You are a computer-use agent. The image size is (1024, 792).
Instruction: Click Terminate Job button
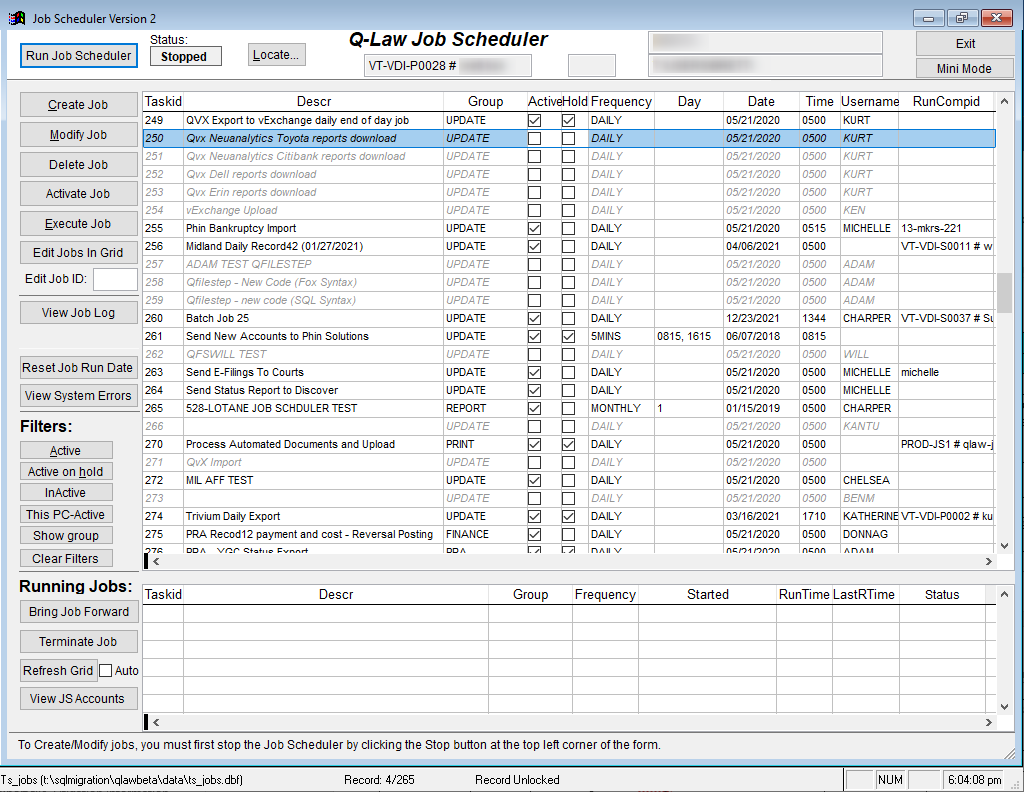click(x=78, y=642)
